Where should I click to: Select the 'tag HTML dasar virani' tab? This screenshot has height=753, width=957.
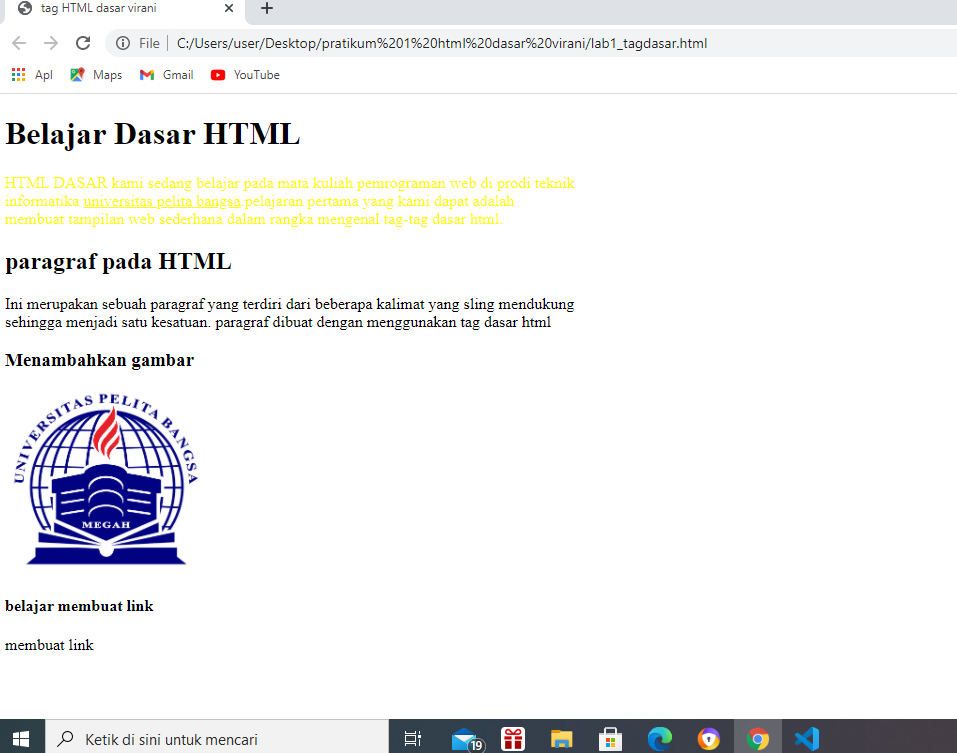pyautogui.click(x=113, y=11)
